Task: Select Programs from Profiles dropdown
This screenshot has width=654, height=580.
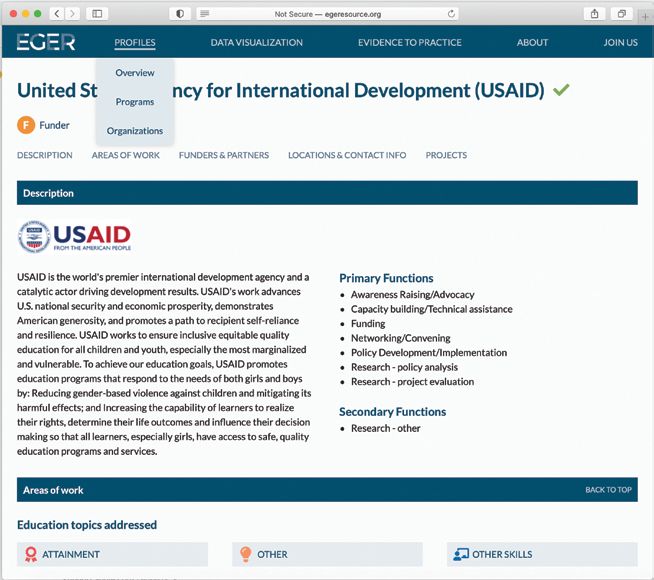Action: click(135, 102)
